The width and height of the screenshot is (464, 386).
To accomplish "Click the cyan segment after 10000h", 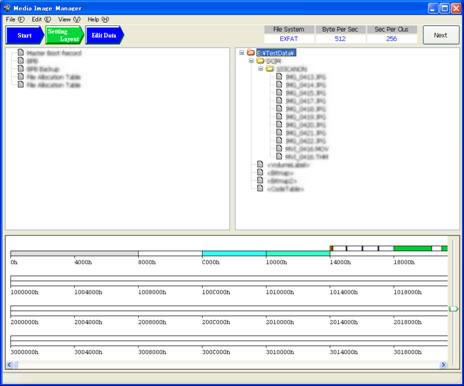I will (298, 254).
